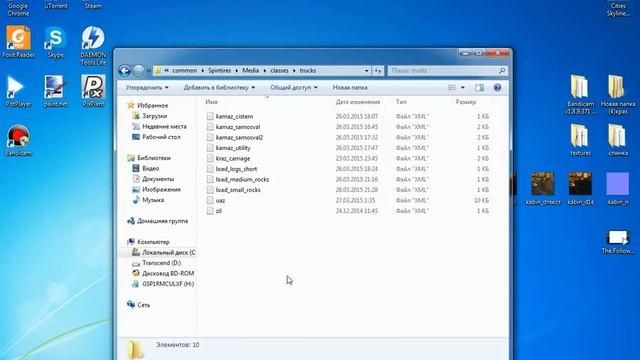The height and width of the screenshot is (360, 640).
Task: Click Spintires in the address breadcrumb
Action: click(220, 71)
